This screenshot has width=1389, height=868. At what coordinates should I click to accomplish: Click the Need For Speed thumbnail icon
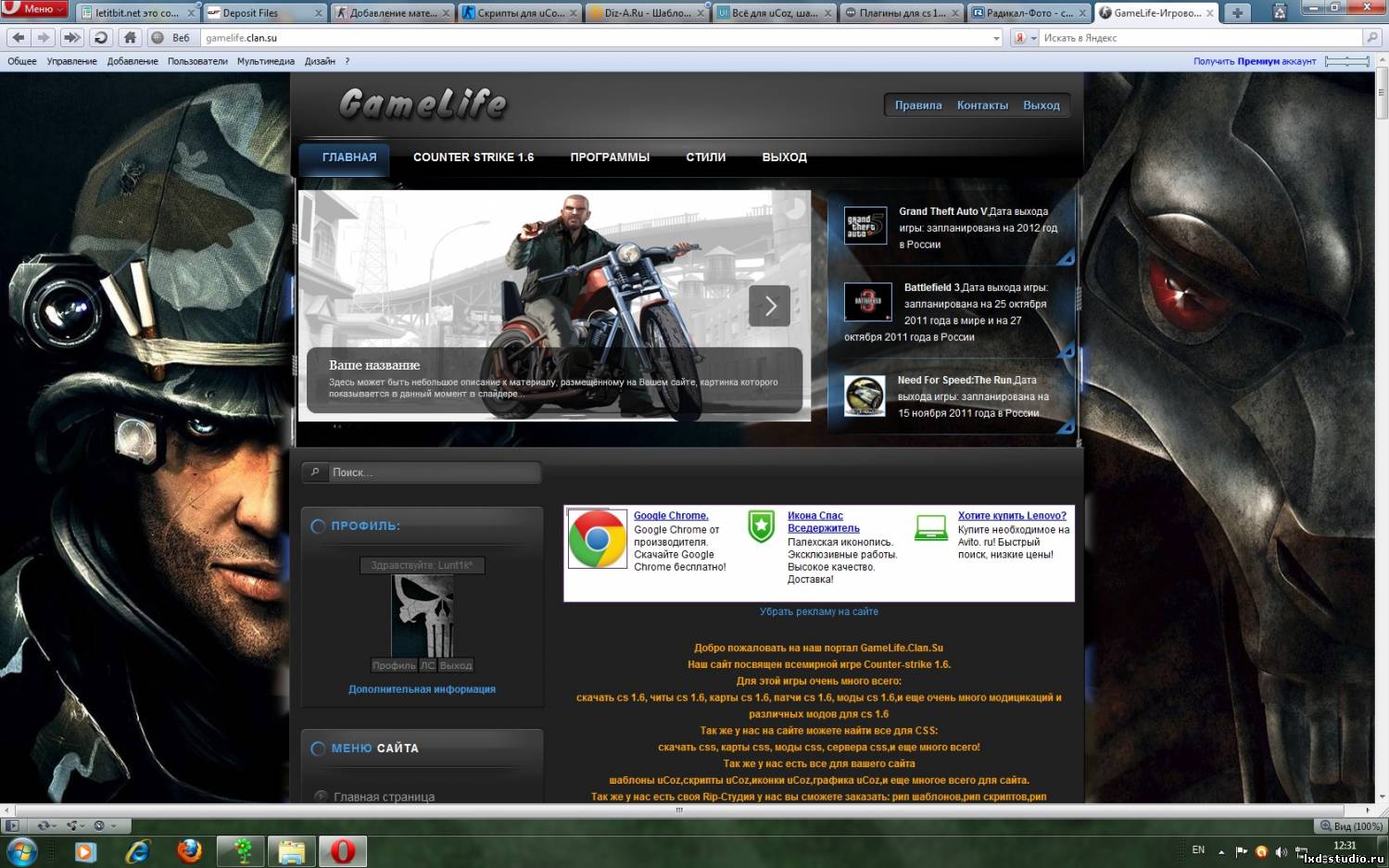865,396
